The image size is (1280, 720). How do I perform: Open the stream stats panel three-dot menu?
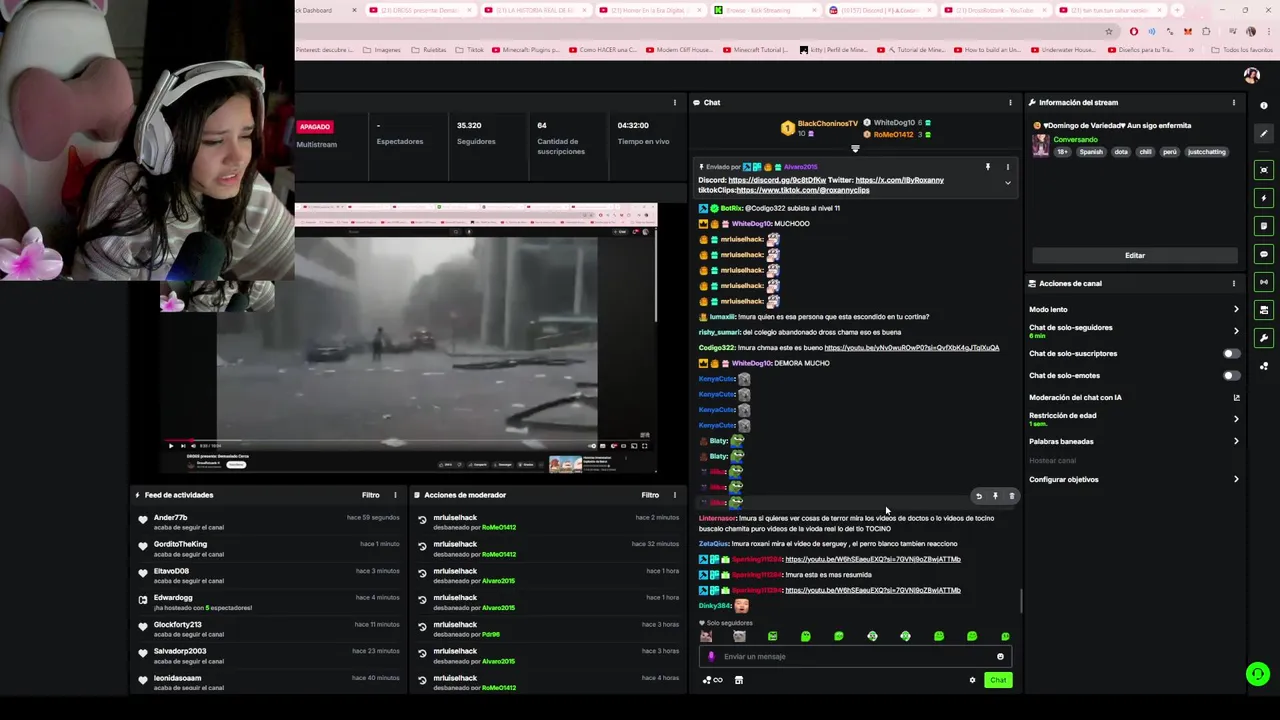tap(675, 102)
